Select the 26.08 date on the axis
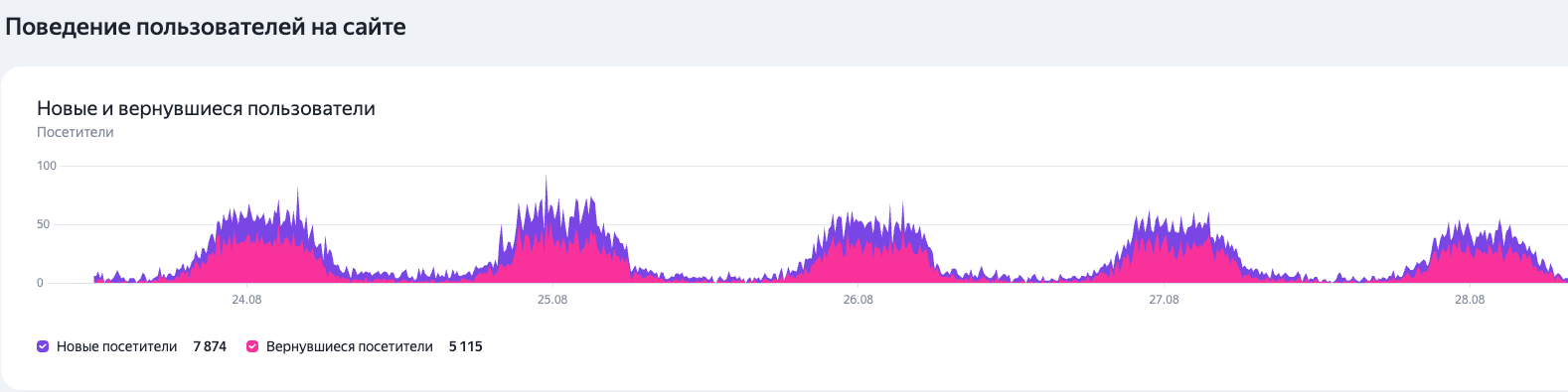1568x392 pixels. [x=859, y=300]
